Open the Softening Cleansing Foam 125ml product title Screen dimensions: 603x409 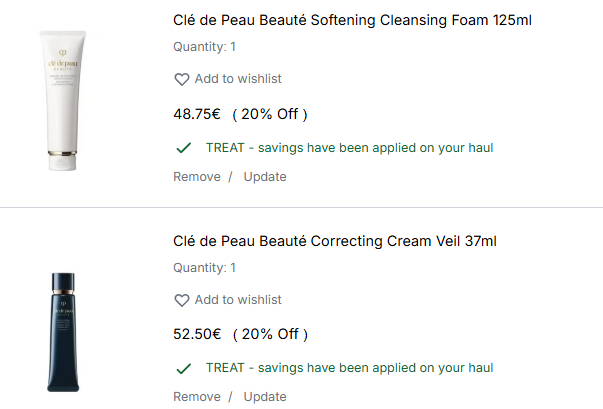click(x=352, y=20)
